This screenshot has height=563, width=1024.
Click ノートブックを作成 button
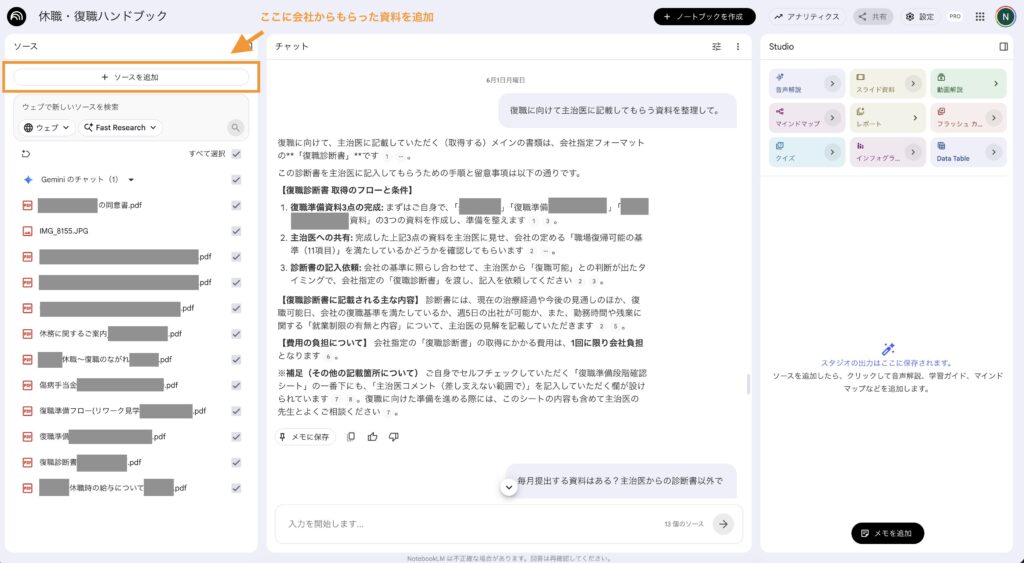point(705,16)
